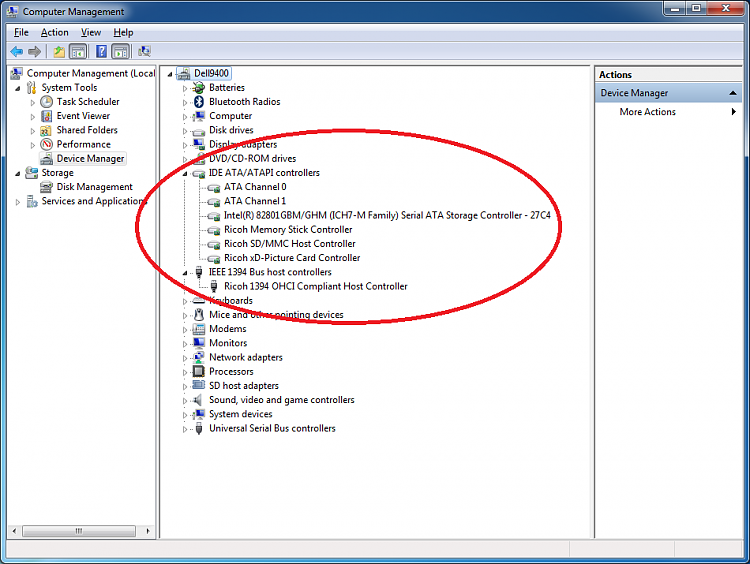The image size is (750, 564).
Task: Expand Universal Serial Bus controllers
Action: [x=185, y=430]
